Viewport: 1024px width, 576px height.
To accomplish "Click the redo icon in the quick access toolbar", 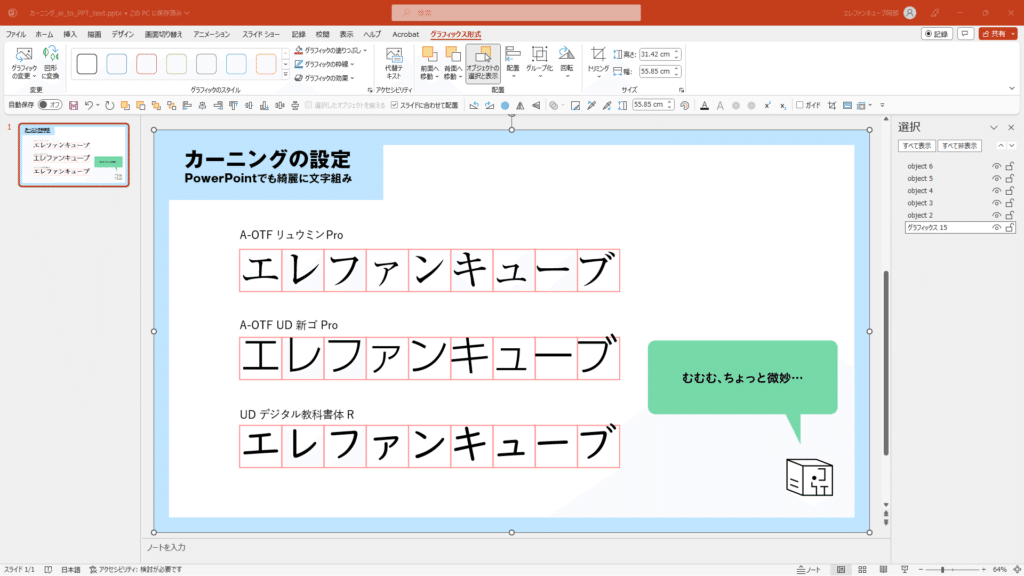I will (x=109, y=105).
